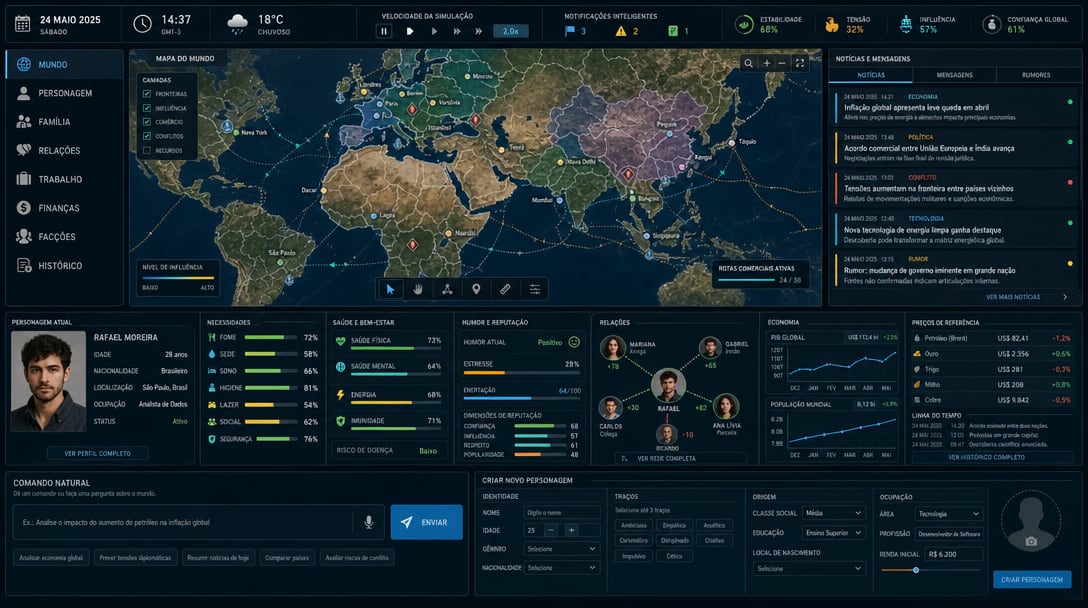The width and height of the screenshot is (1088, 608).
Task: Open the Mundo section in sidebar
Action: click(x=65, y=65)
